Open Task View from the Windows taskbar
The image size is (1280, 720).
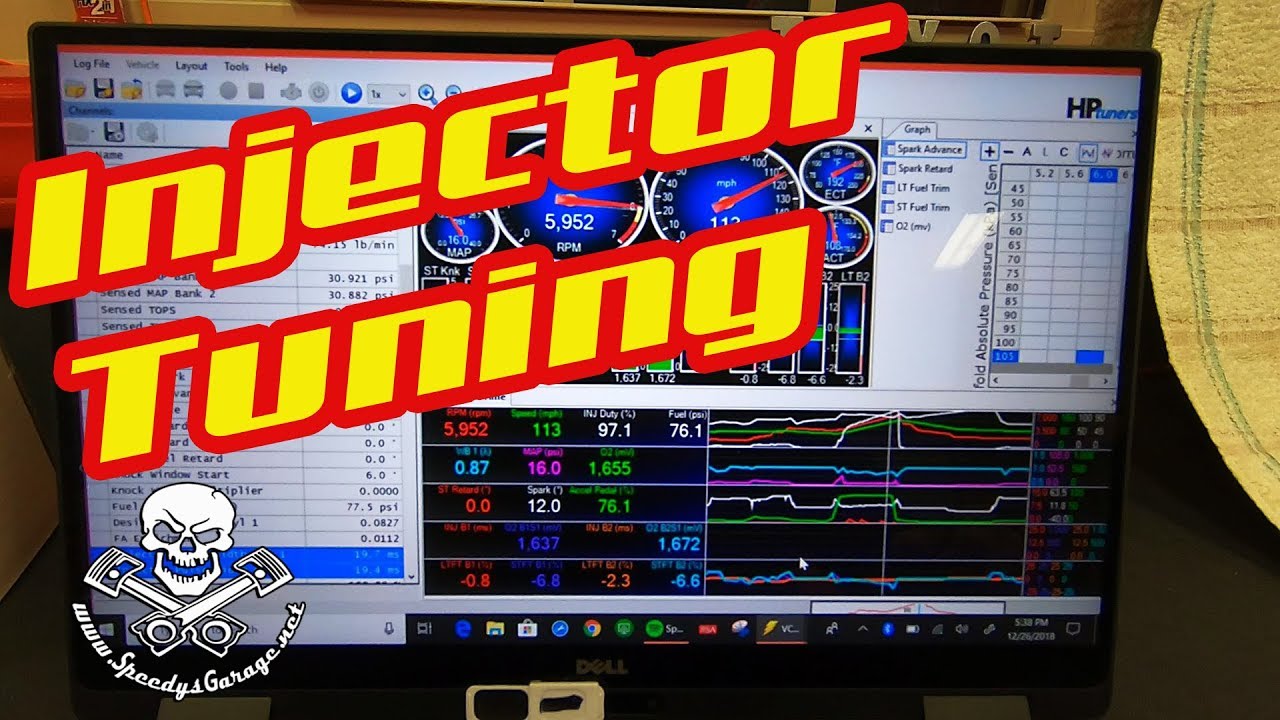(424, 627)
